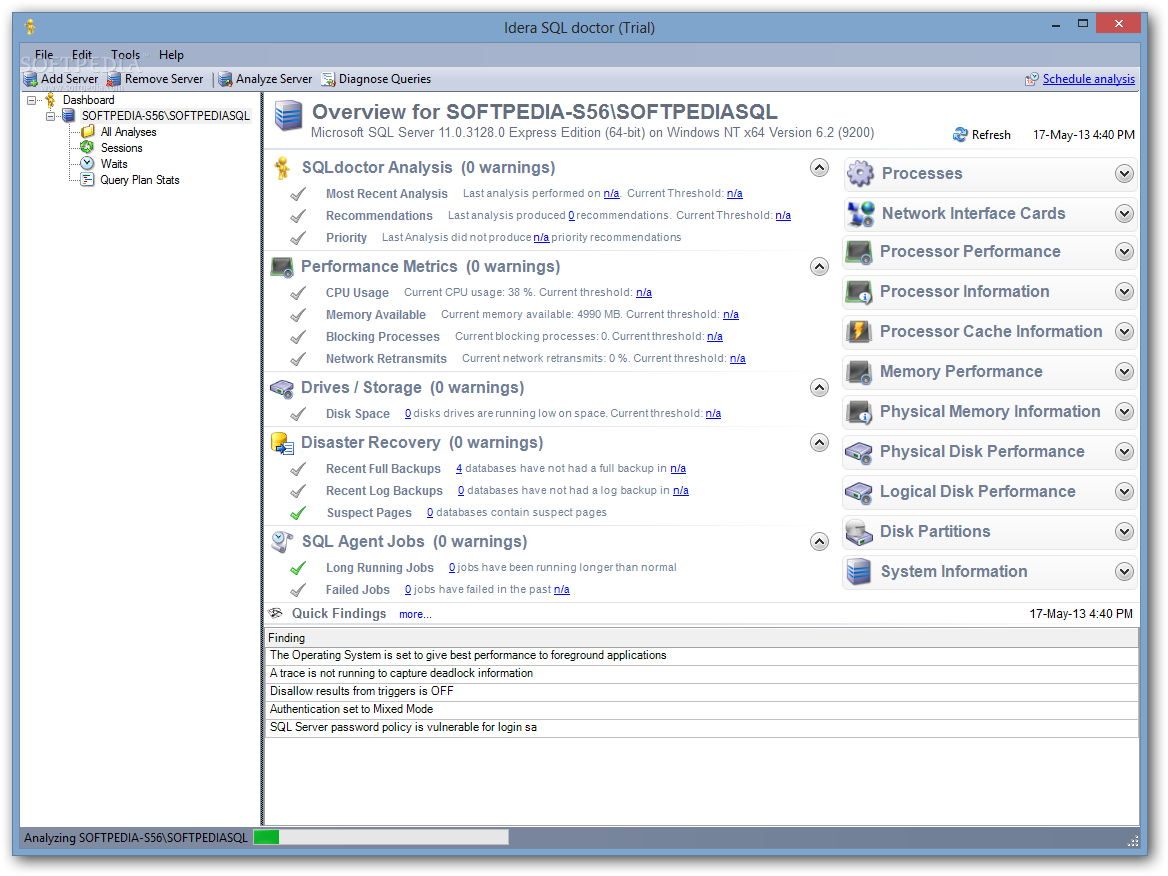This screenshot has width=1168, height=876.
Task: Click the overview server icon in header
Action: (x=288, y=115)
